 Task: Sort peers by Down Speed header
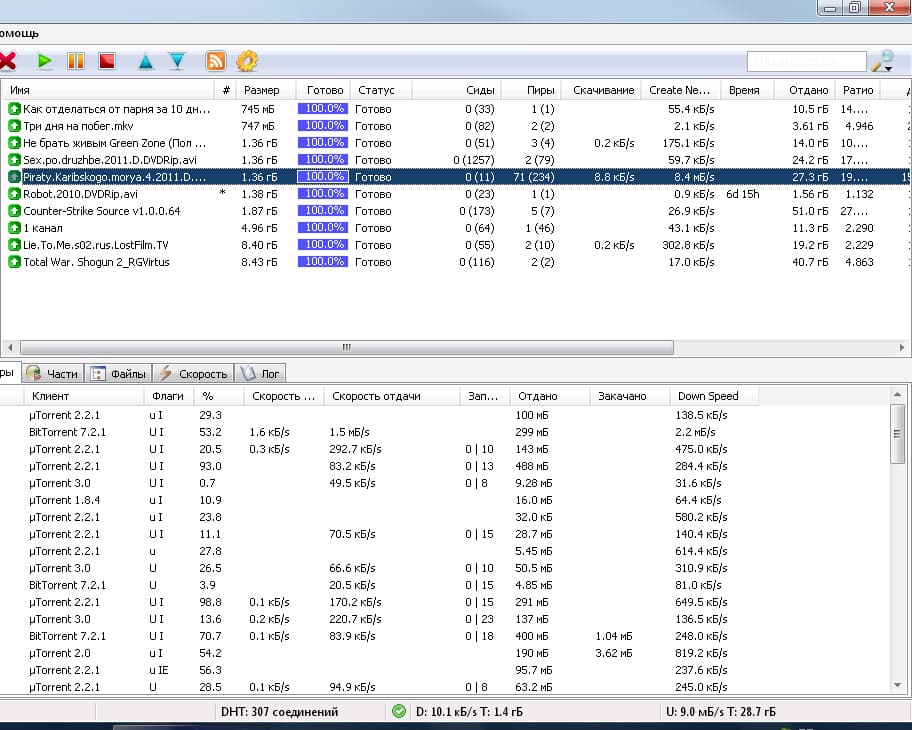point(714,396)
